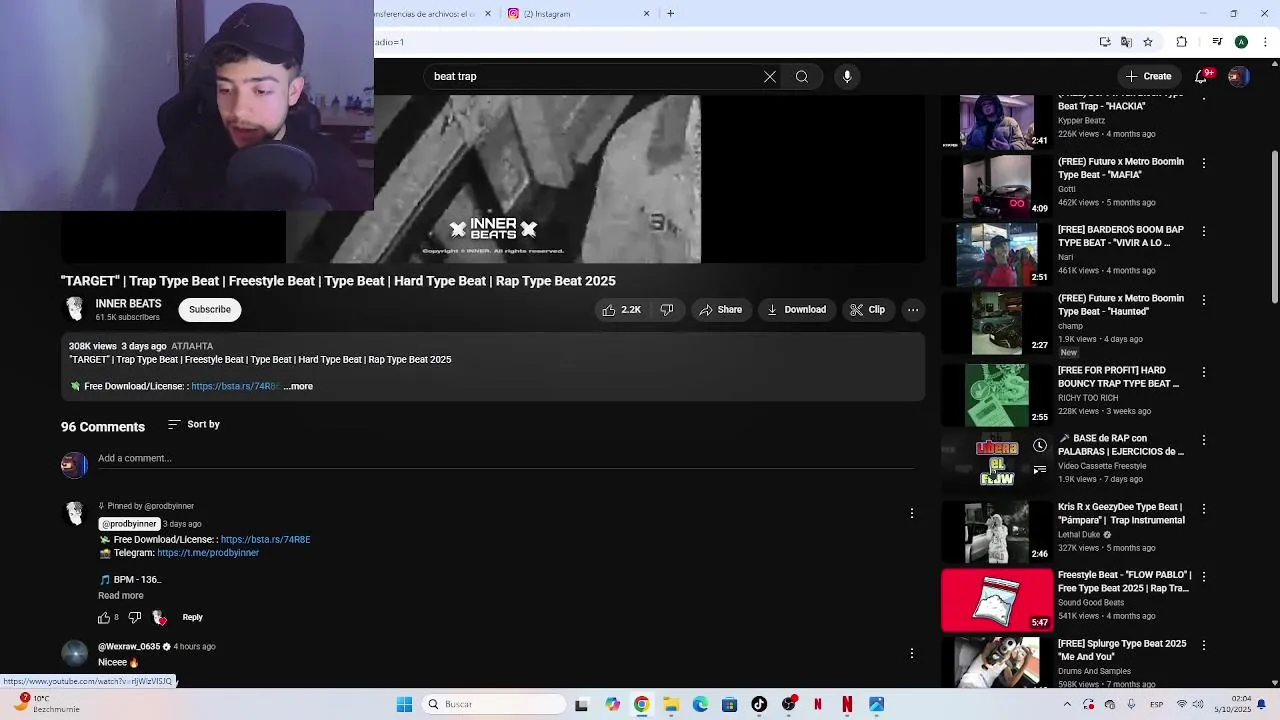Open Task View from the taskbar
The height and width of the screenshot is (720, 1280).
tap(582, 705)
